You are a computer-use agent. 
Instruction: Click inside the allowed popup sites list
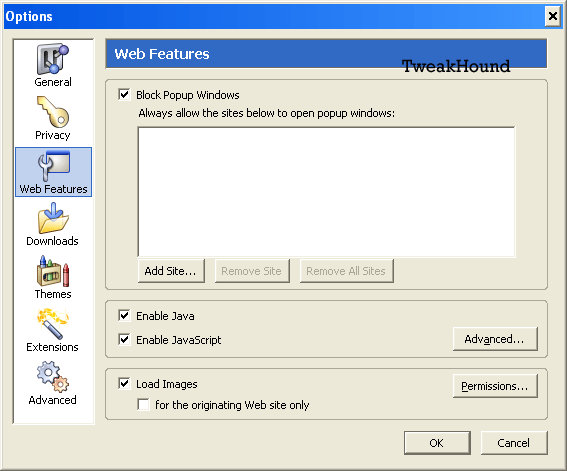tap(326, 192)
